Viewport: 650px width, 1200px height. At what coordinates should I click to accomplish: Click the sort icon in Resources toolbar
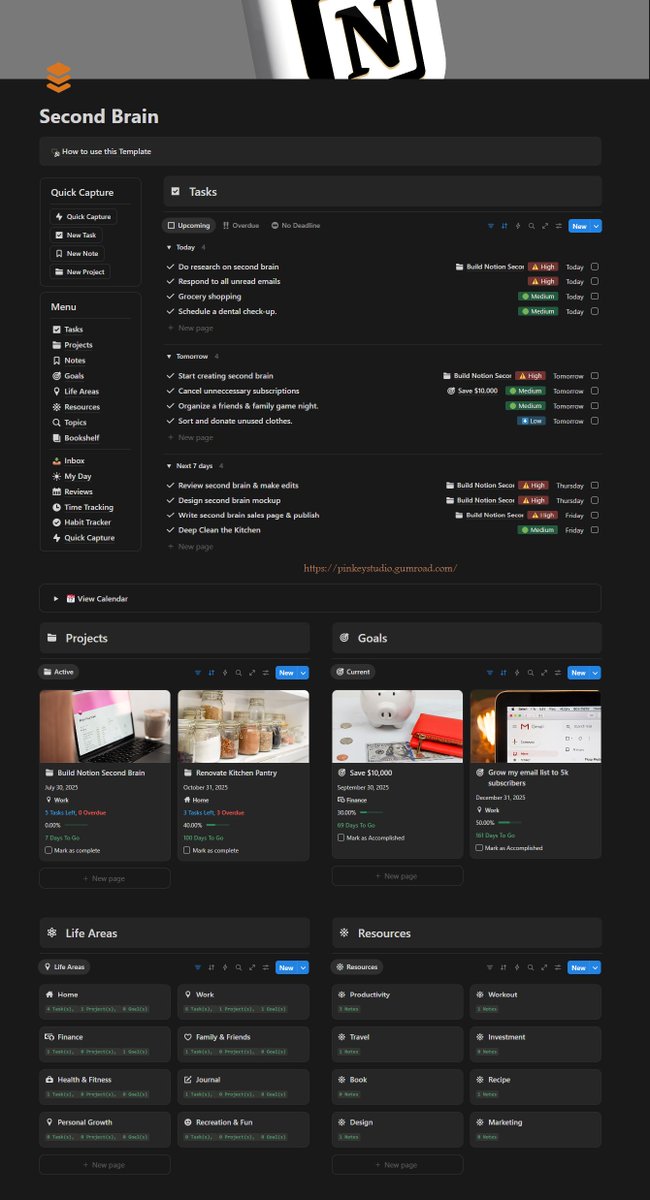[x=504, y=968]
